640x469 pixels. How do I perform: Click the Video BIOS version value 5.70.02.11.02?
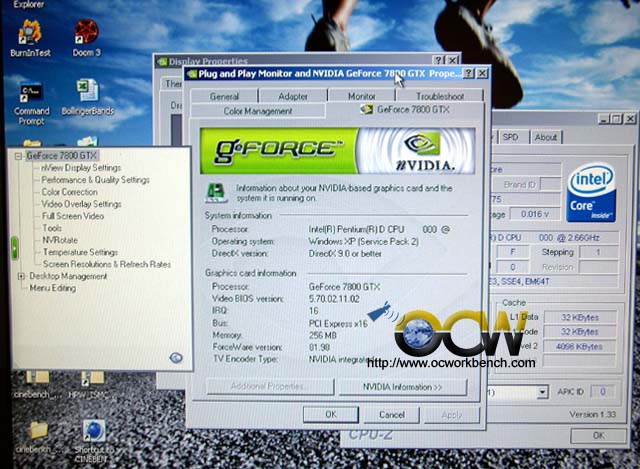click(x=334, y=299)
